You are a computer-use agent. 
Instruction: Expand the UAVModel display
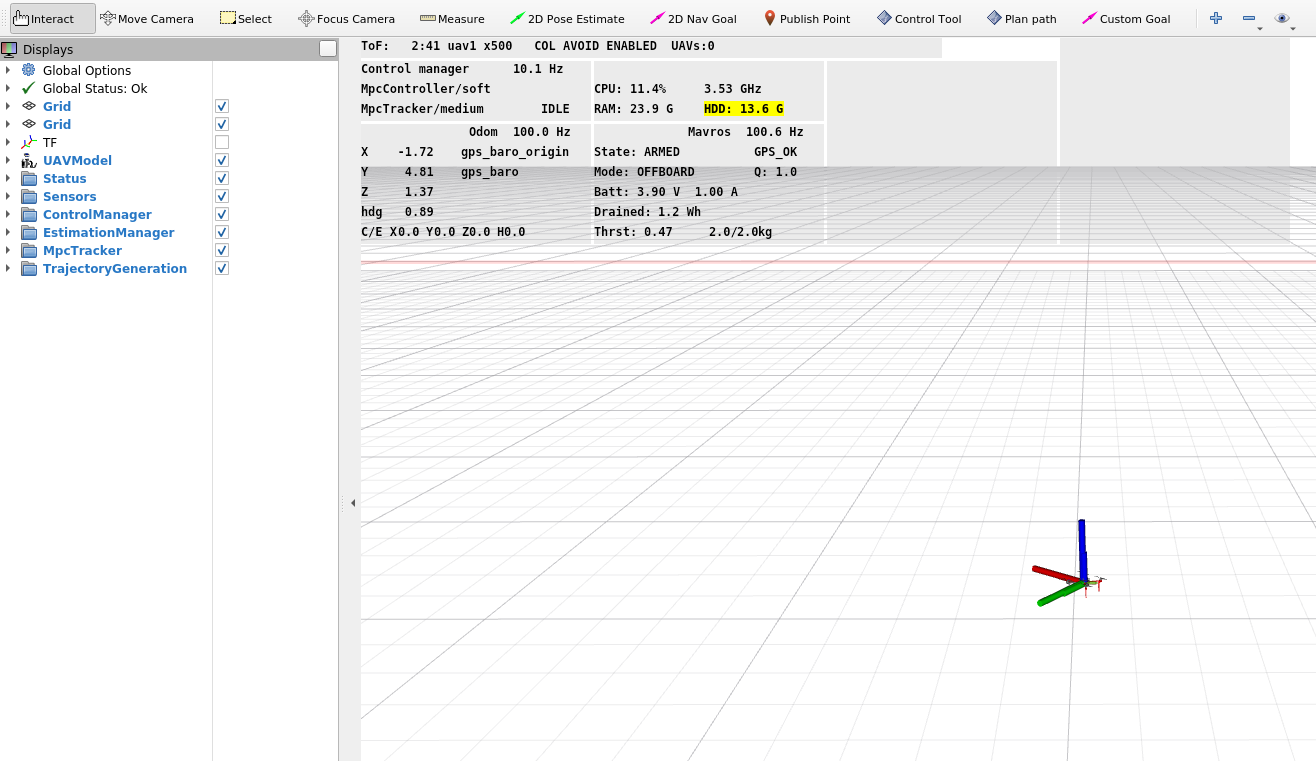pyautogui.click(x=8, y=160)
